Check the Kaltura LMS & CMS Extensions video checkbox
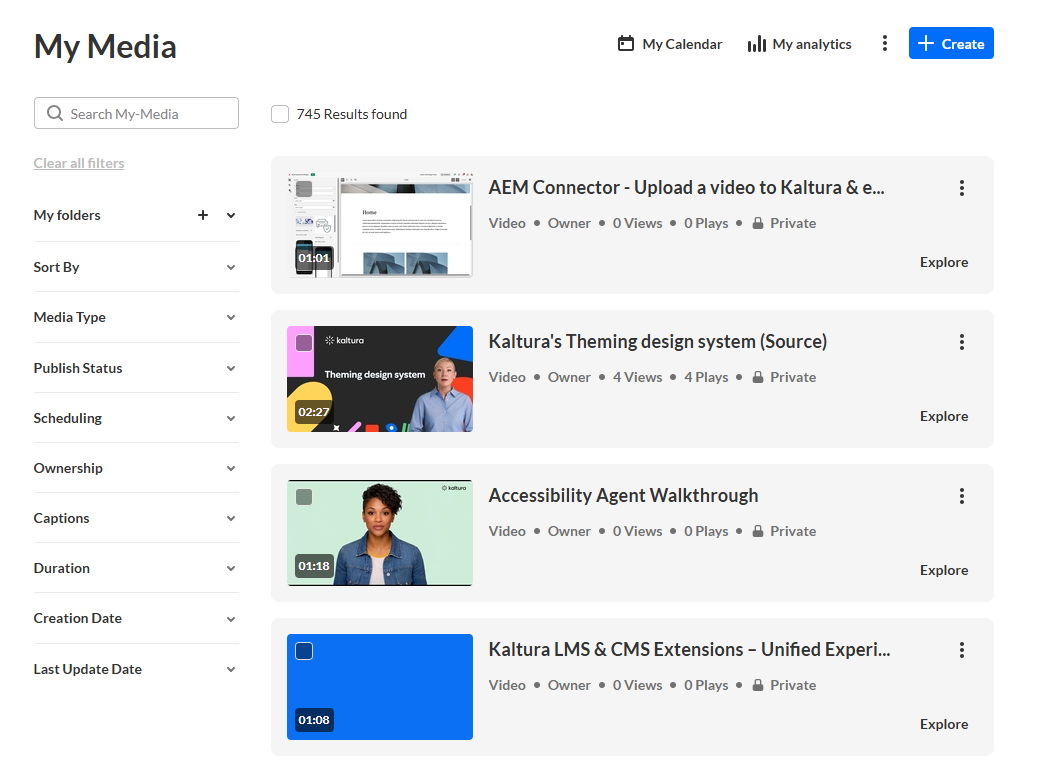Screen dimensions: 1044x771 pos(304,650)
